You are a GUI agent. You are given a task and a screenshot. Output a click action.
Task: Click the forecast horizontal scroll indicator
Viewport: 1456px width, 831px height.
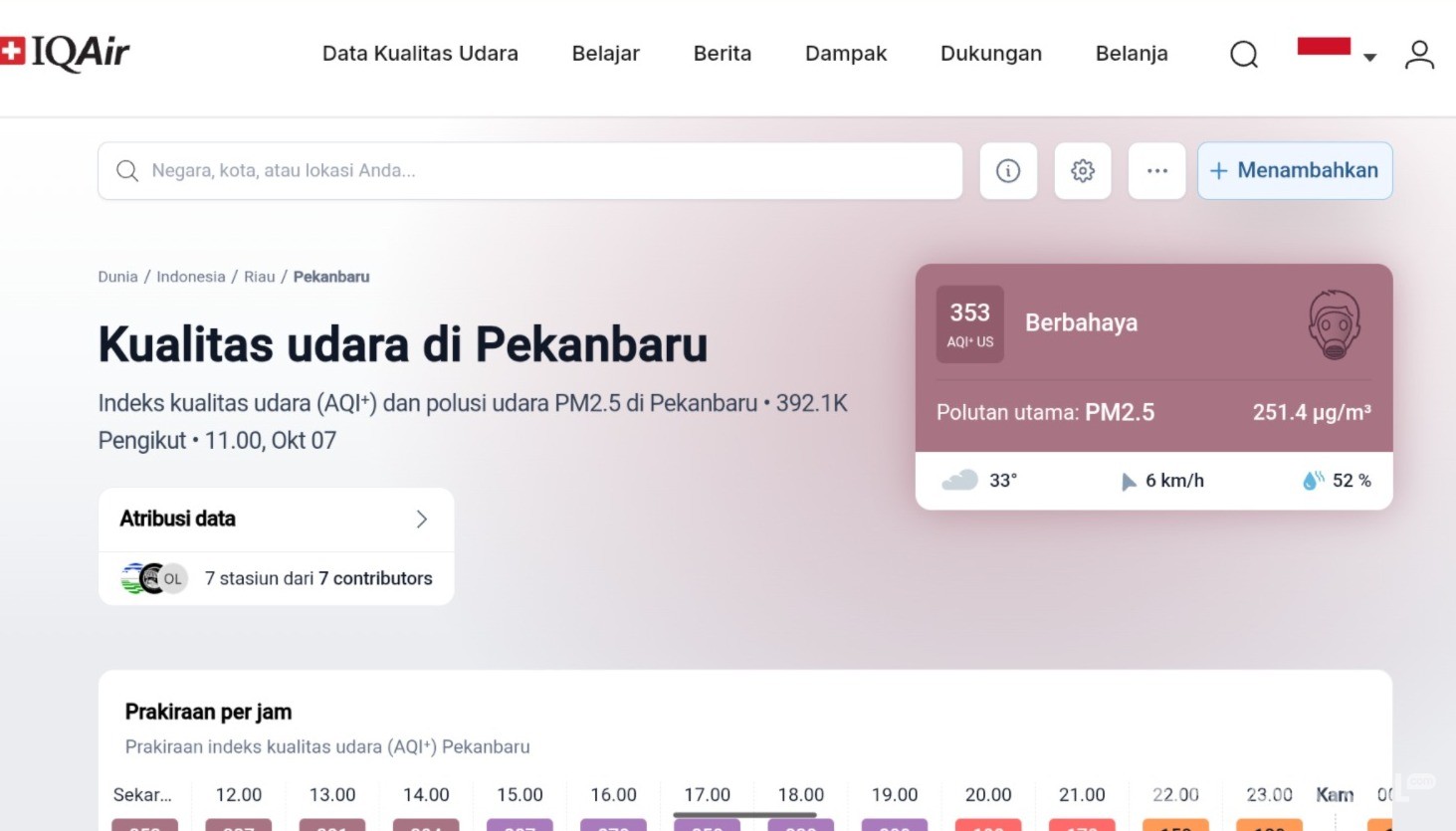(x=744, y=815)
